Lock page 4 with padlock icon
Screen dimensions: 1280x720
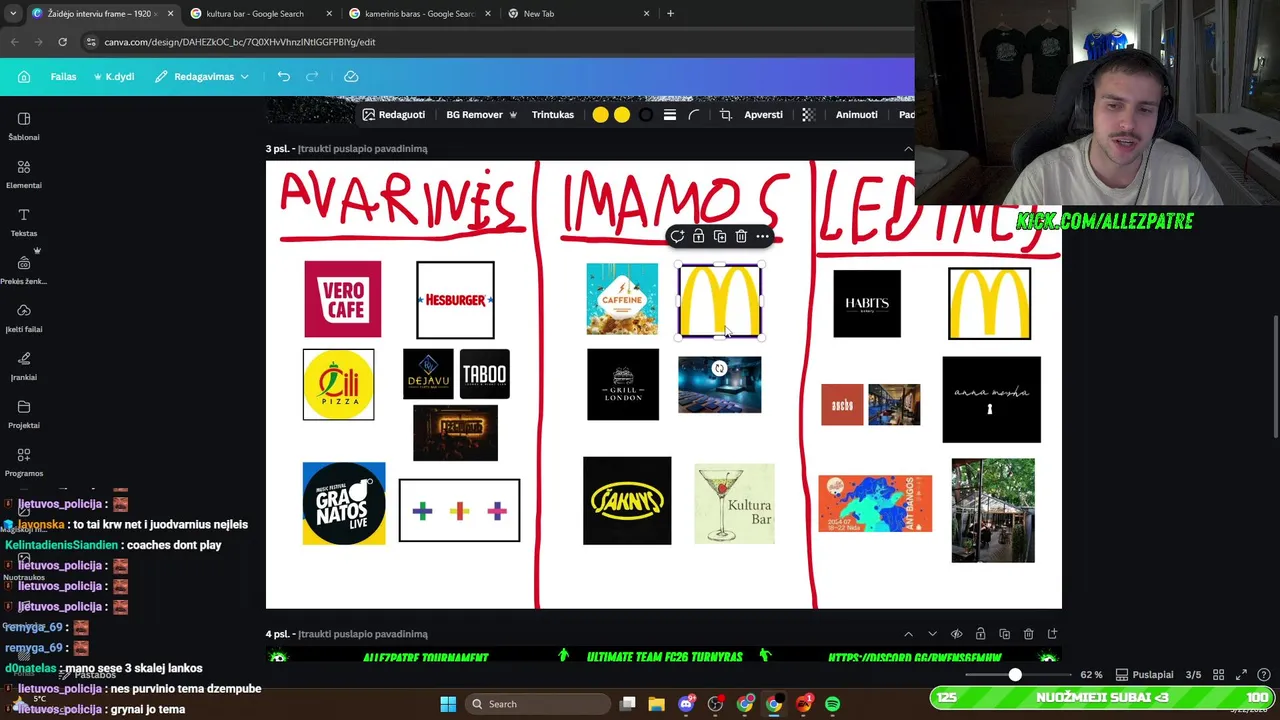click(980, 634)
